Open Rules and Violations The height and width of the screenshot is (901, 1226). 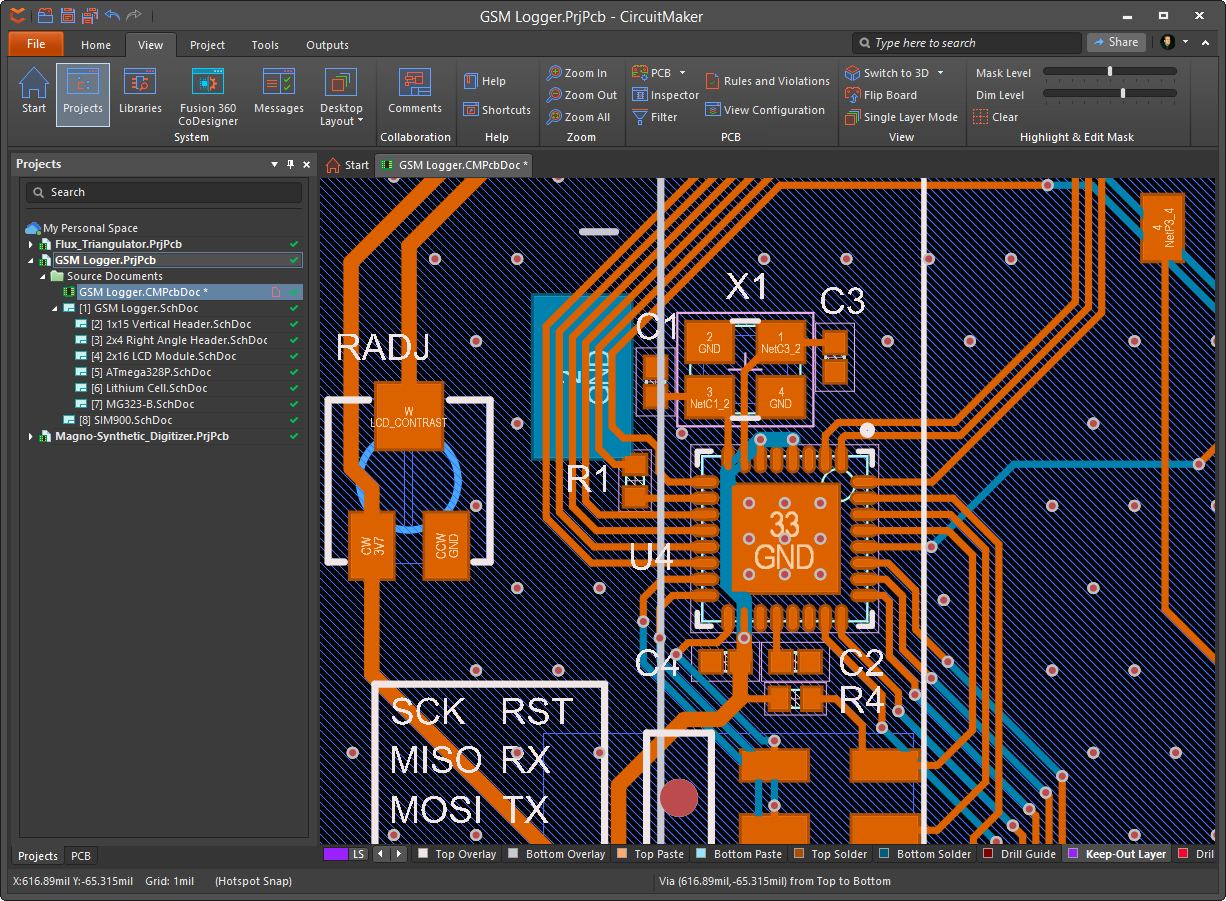coord(767,81)
